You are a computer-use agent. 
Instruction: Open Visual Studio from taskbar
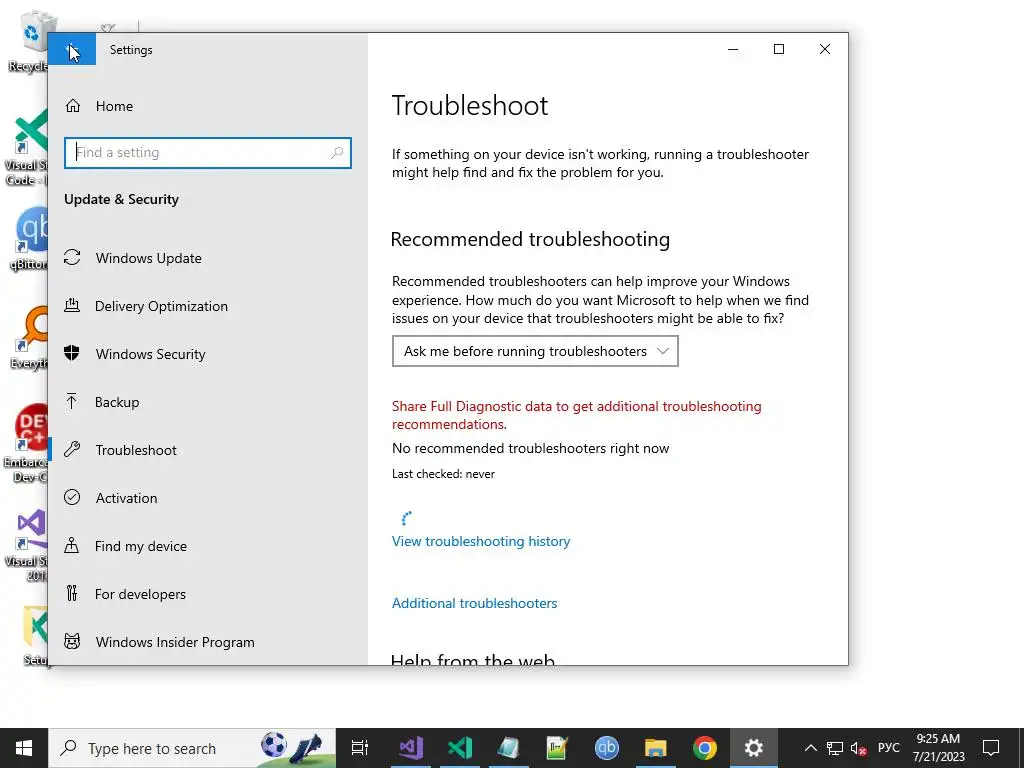[411, 748]
